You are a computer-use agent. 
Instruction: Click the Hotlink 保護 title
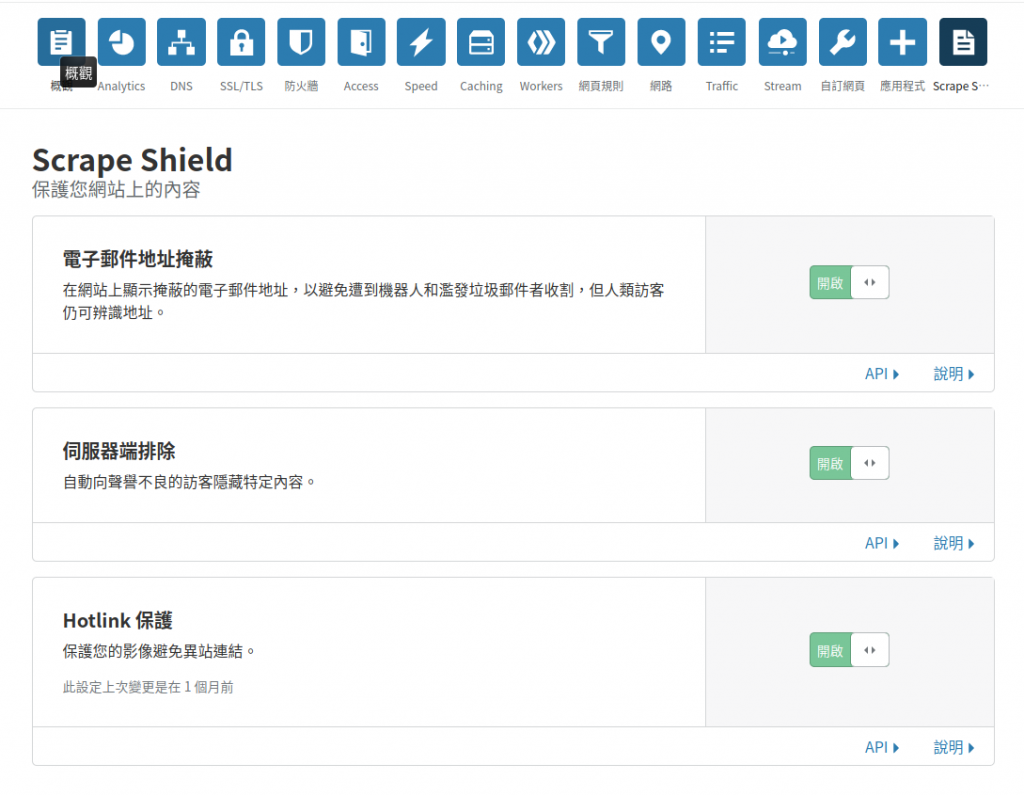point(118,620)
